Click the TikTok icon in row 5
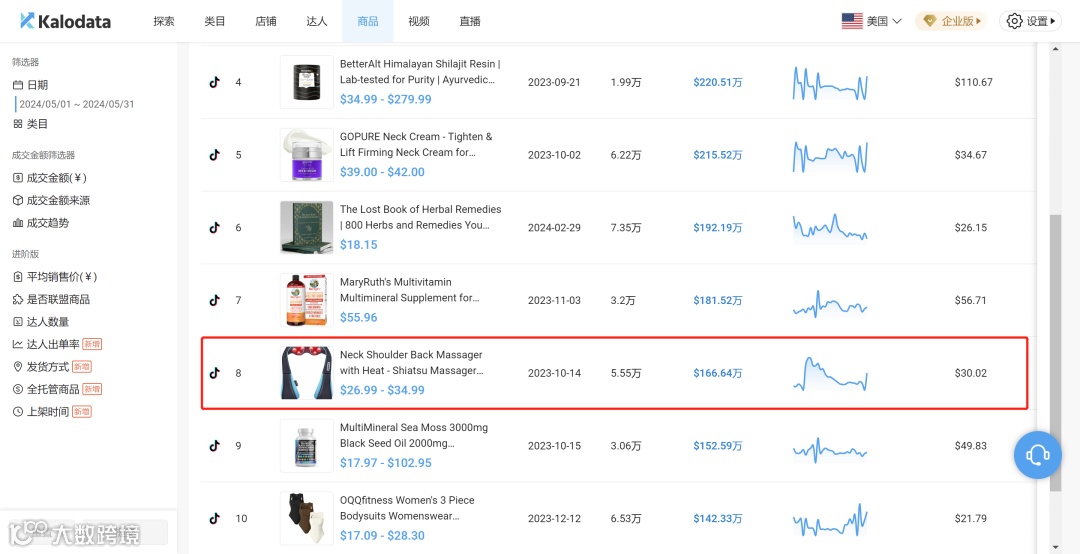 (x=214, y=155)
